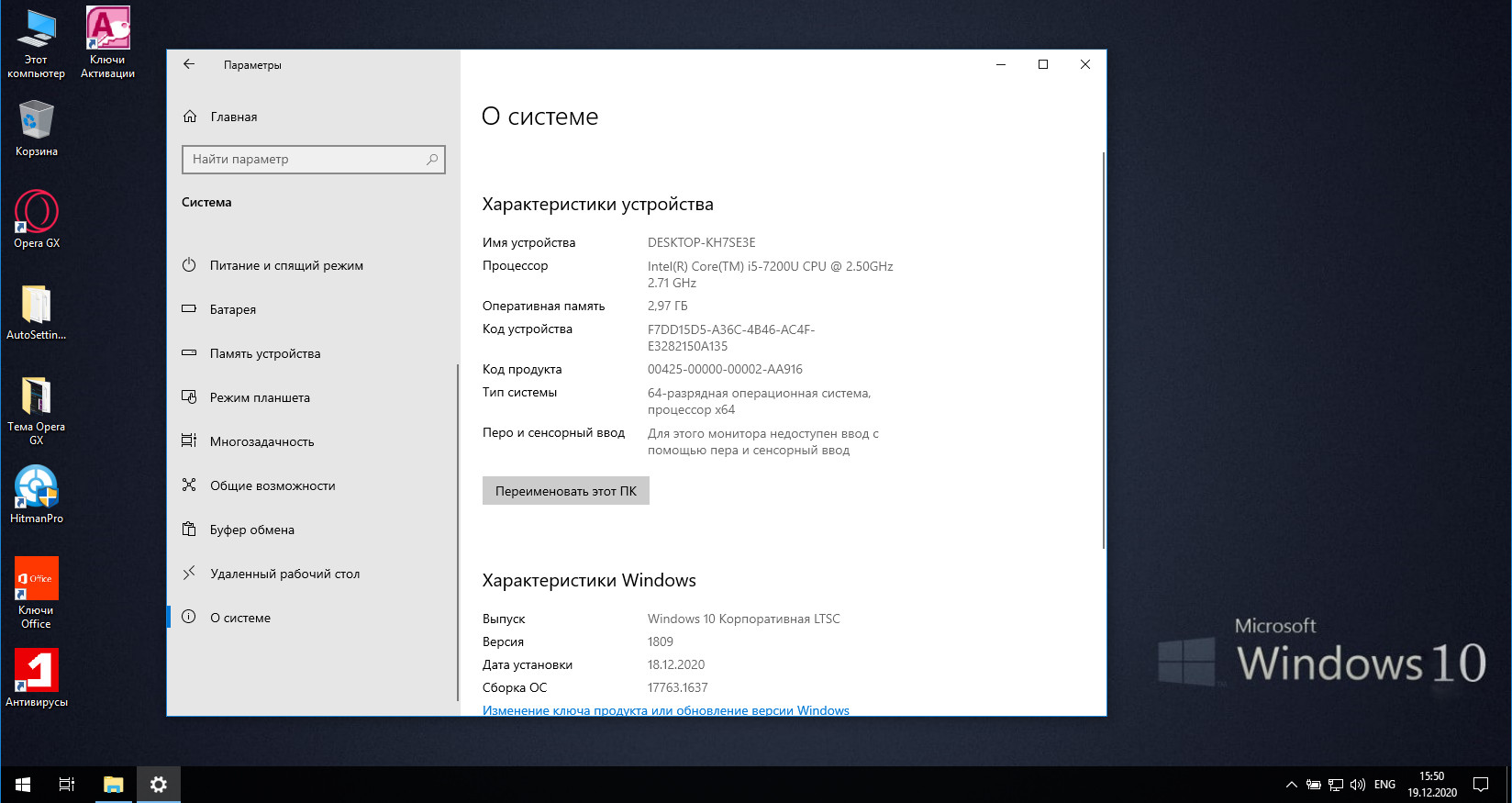Click the back arrow in Settings

point(189,64)
